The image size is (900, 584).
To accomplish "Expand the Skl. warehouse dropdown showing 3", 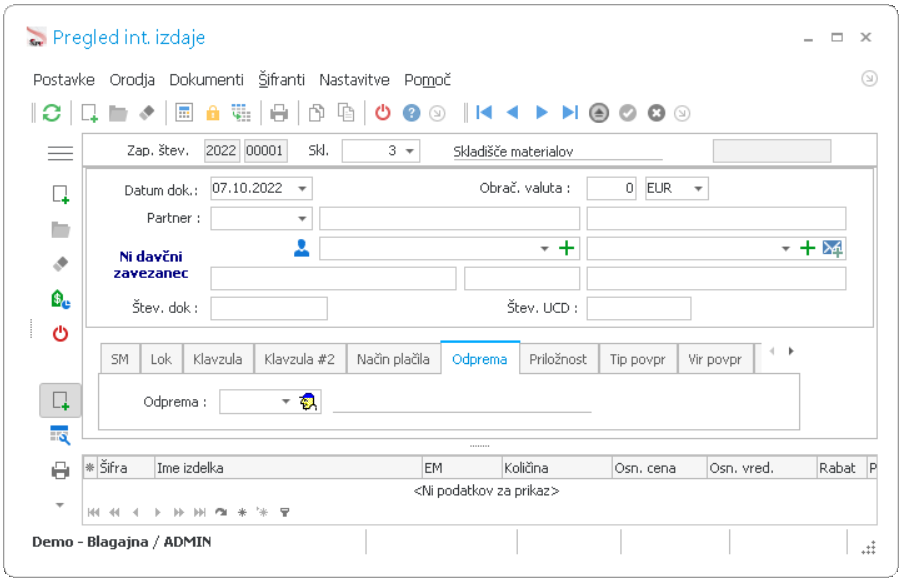I will pos(410,152).
